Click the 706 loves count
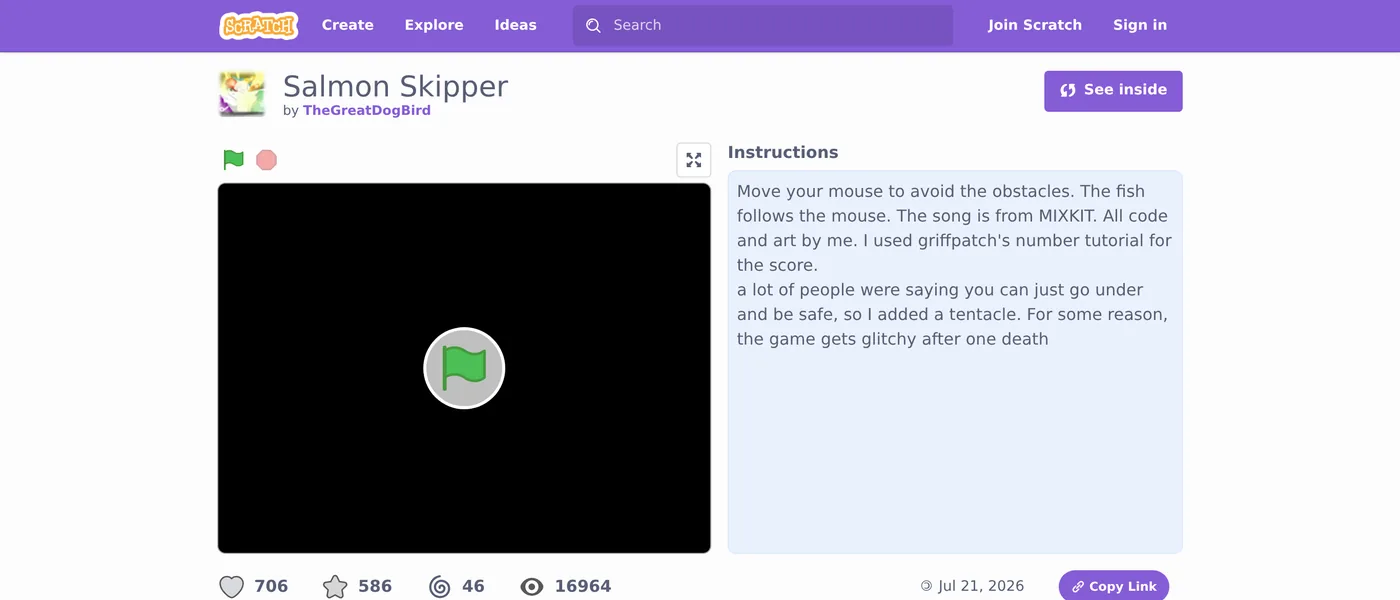The width and height of the screenshot is (1400, 600). tap(271, 586)
